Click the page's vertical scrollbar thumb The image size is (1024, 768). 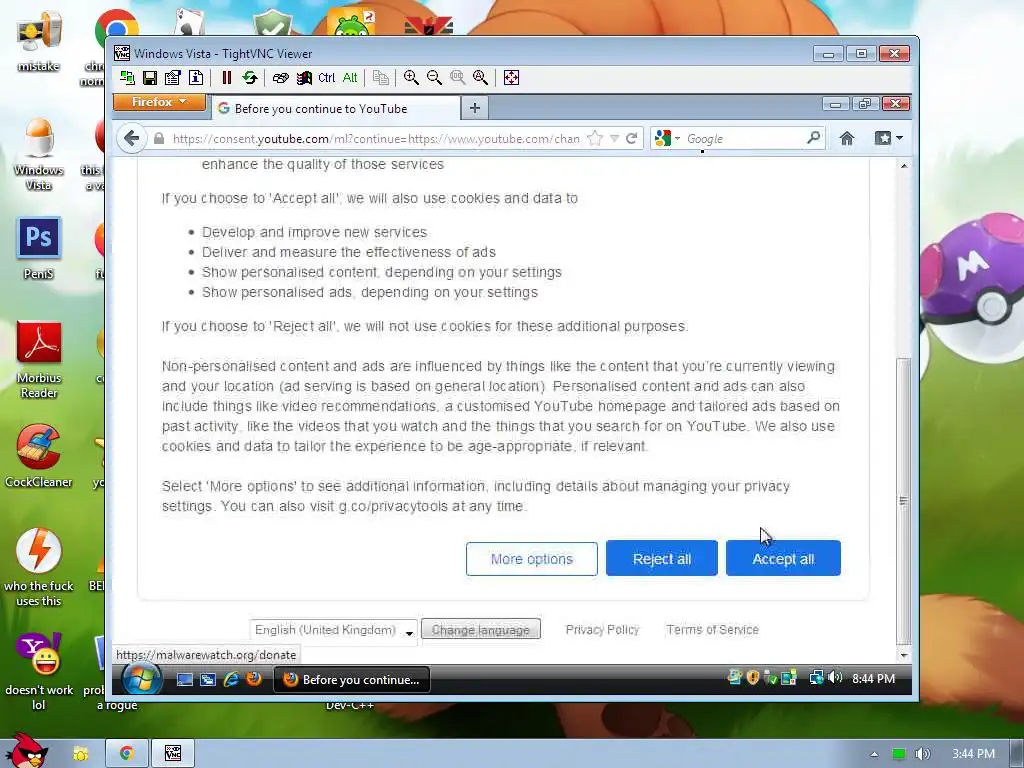904,501
